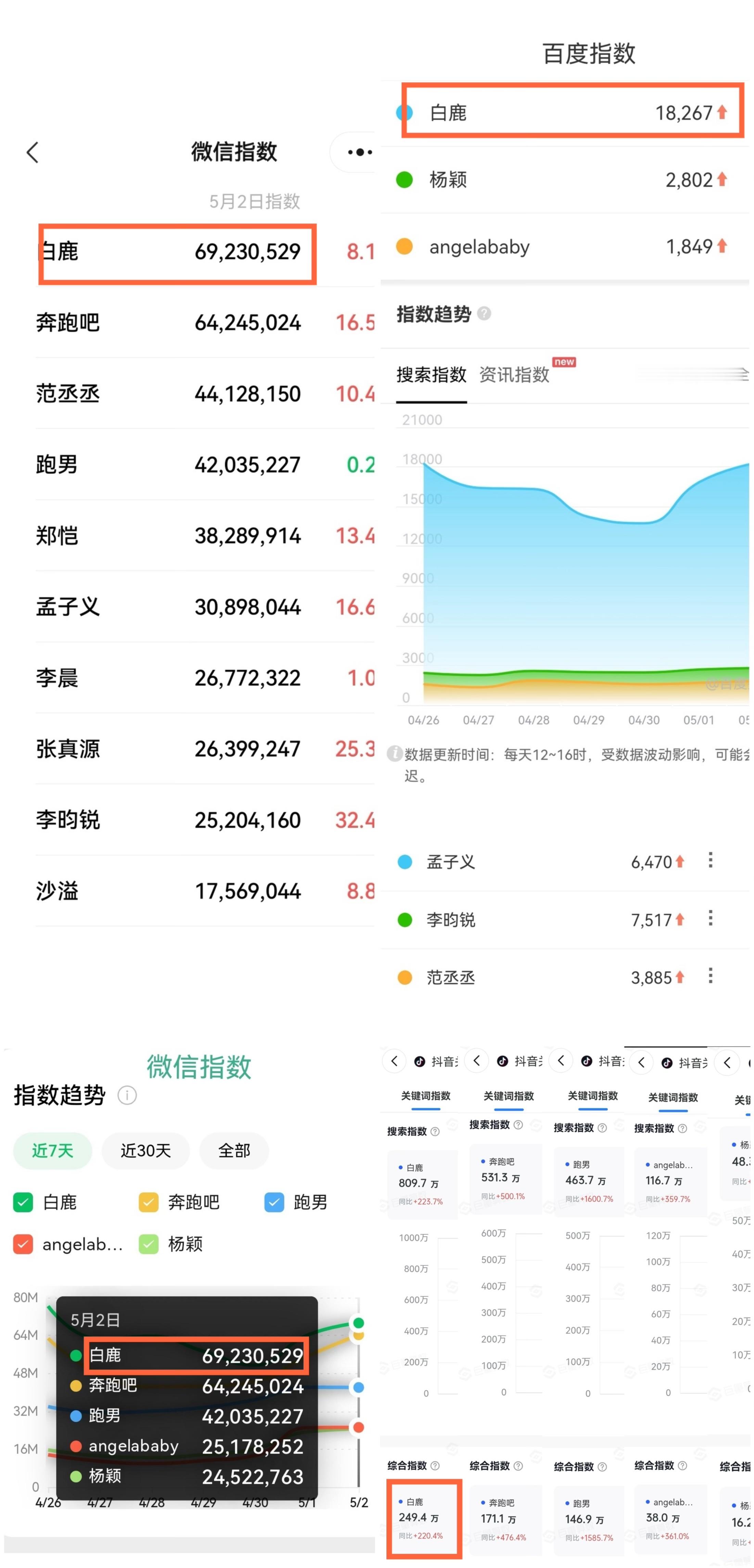Uncheck the 奔跑吧 yellow checkbox

point(149,1202)
